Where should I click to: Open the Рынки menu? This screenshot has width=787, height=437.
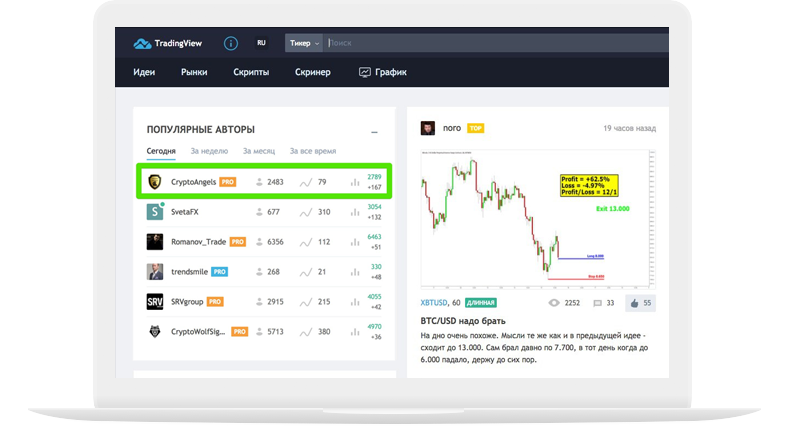click(194, 72)
